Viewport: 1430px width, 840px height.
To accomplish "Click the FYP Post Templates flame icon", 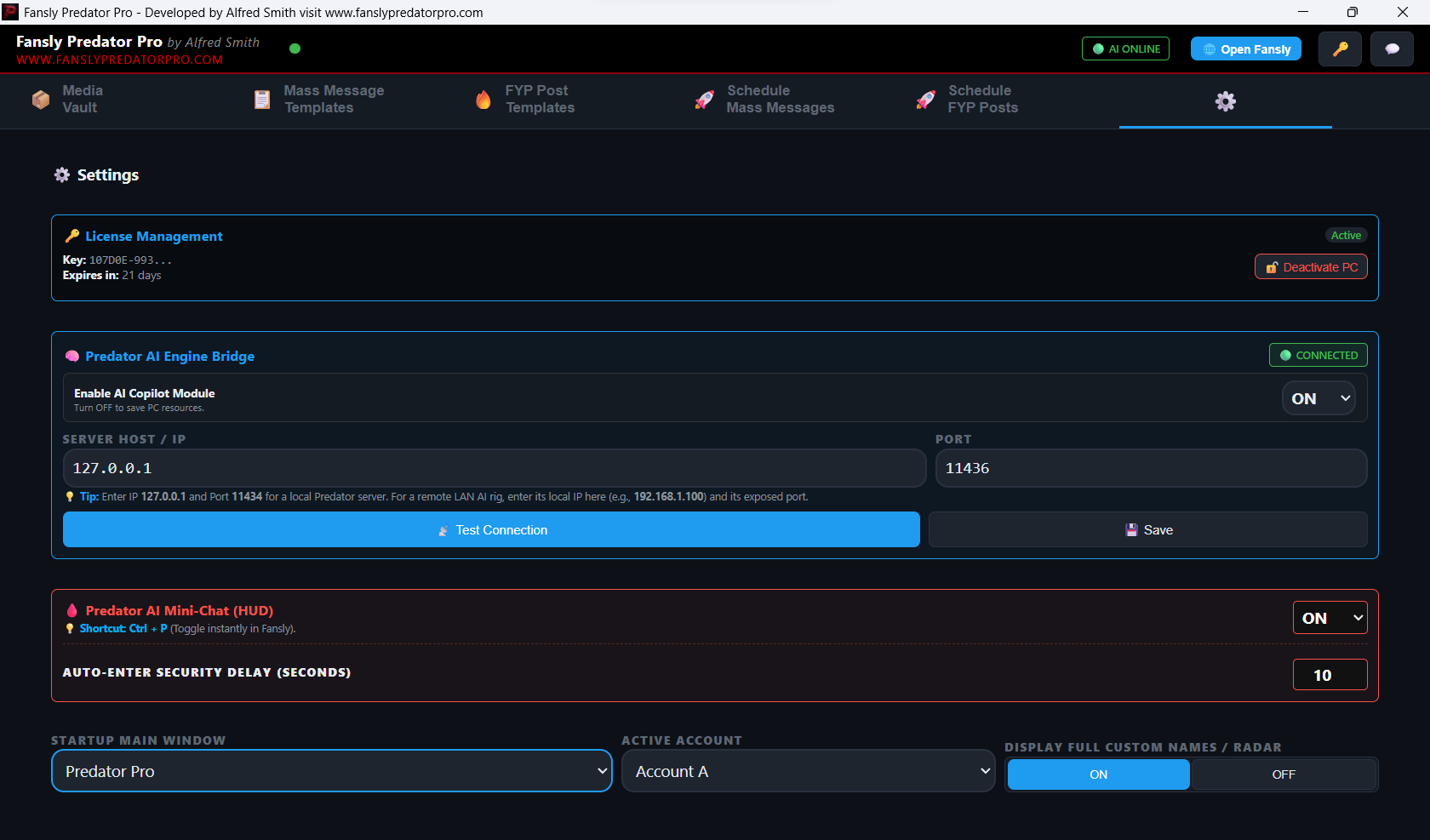I will click(483, 100).
